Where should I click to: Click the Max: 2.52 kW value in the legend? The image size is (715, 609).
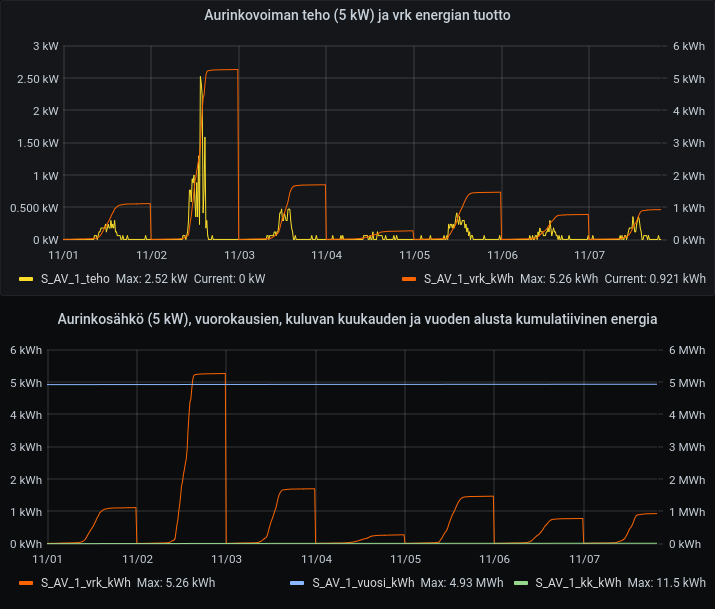(152, 278)
